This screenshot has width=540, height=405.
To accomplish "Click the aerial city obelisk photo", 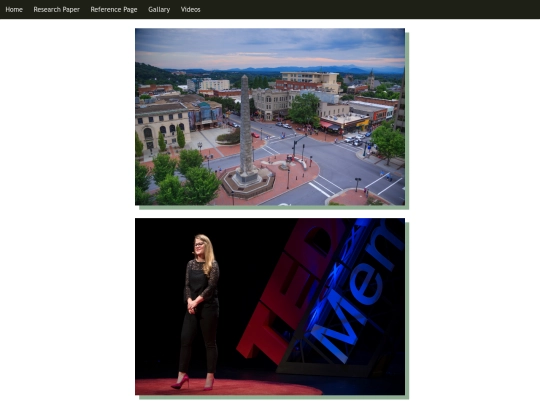I will pyautogui.click(x=270, y=117).
